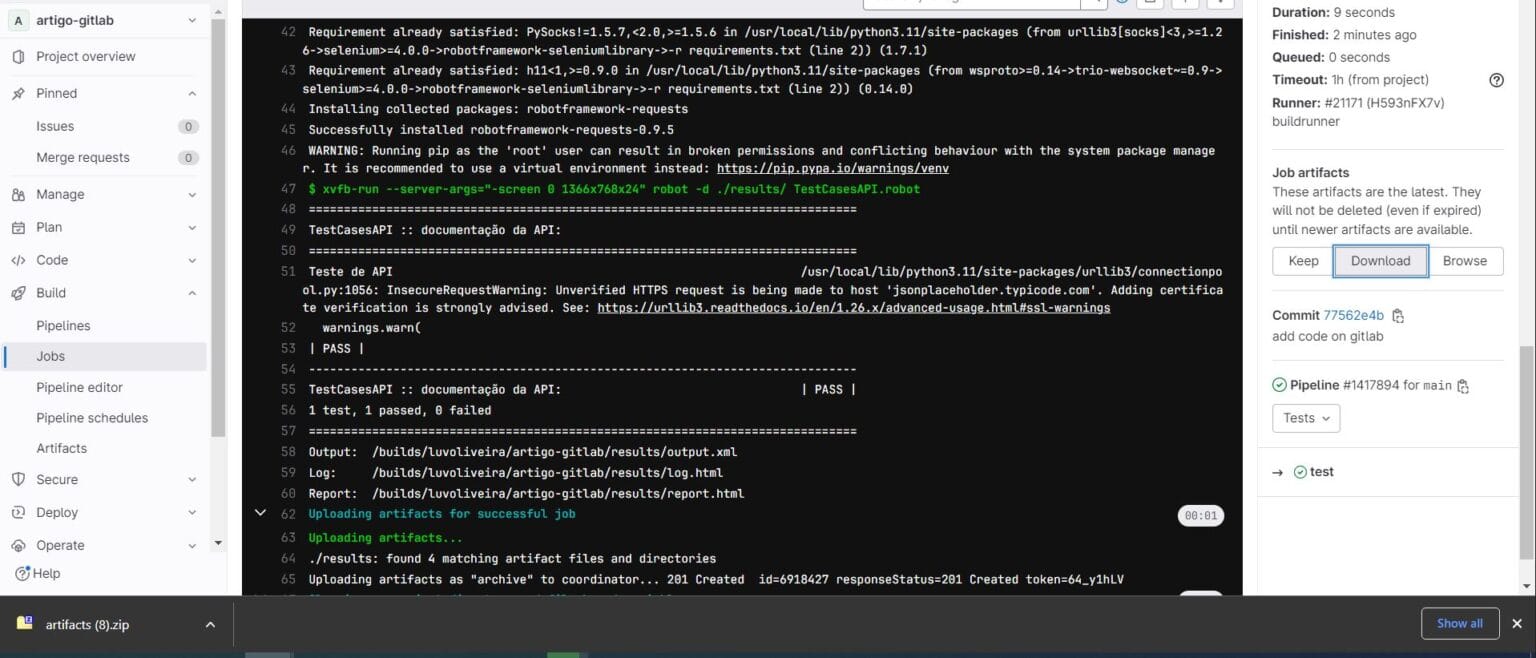Click the copy pipeline link icon
Image resolution: width=1536 pixels, height=658 pixels.
[x=1461, y=385]
